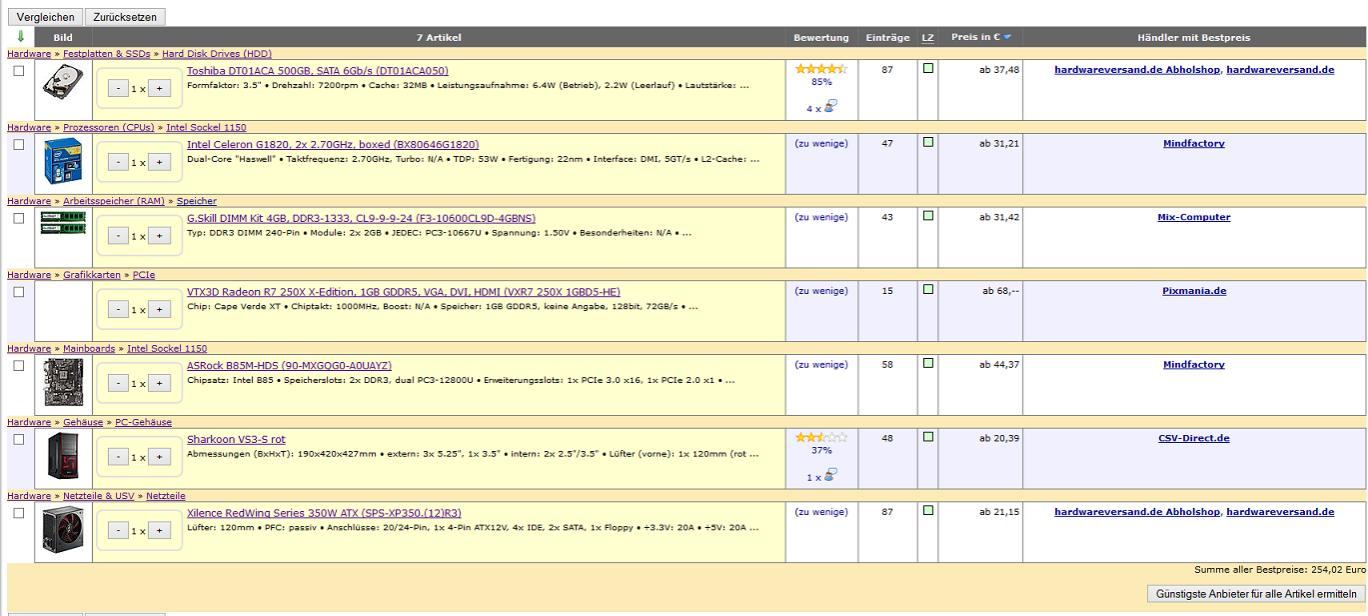Decrease quantity of Intel Celeron G1820

118,162
